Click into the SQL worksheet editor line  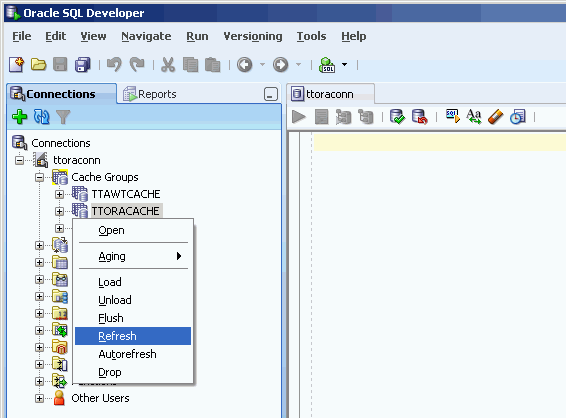click(x=440, y=142)
